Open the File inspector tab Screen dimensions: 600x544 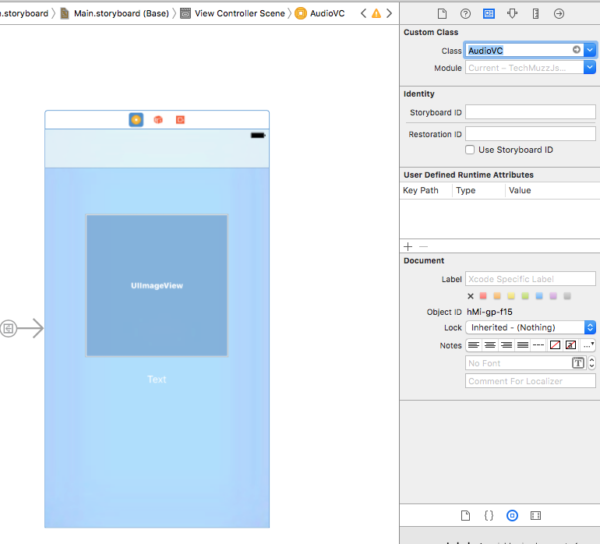pos(442,14)
